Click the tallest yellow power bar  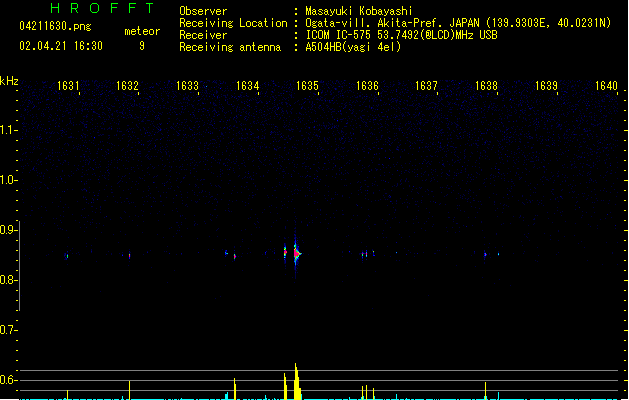click(296, 382)
